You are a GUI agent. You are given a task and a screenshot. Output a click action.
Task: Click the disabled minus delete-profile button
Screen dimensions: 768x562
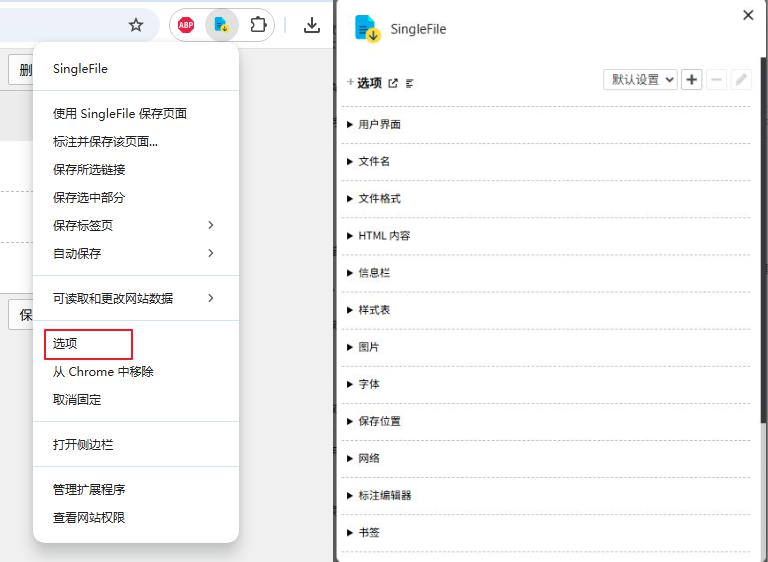tap(716, 79)
